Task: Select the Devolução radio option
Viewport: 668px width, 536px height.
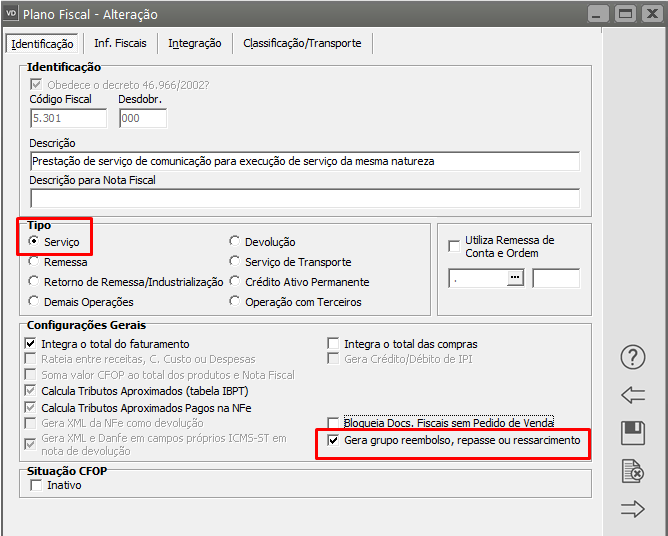Action: [x=235, y=242]
